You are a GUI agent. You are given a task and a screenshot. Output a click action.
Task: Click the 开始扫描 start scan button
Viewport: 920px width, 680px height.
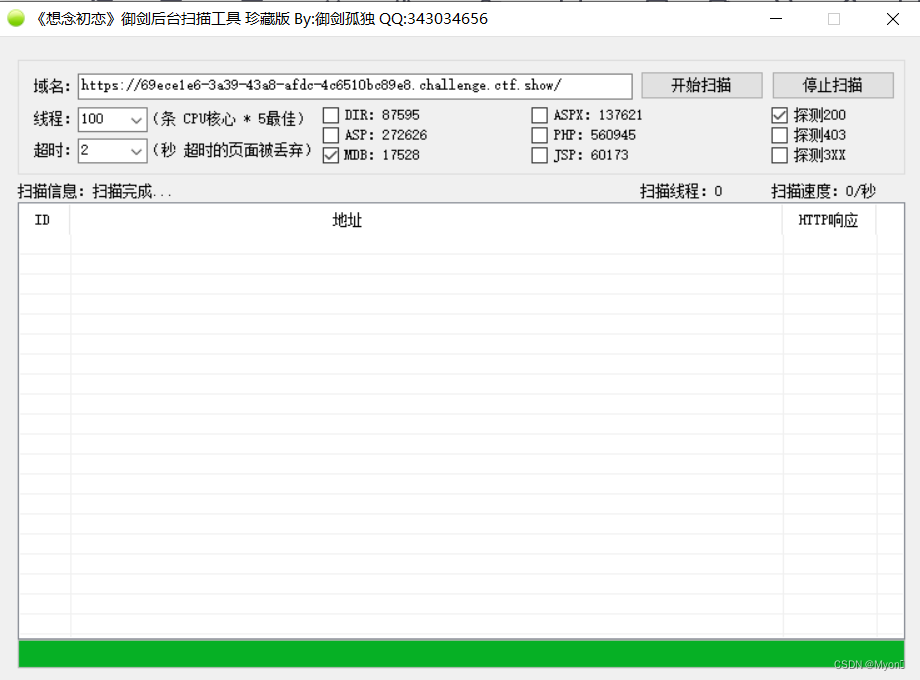[701, 85]
